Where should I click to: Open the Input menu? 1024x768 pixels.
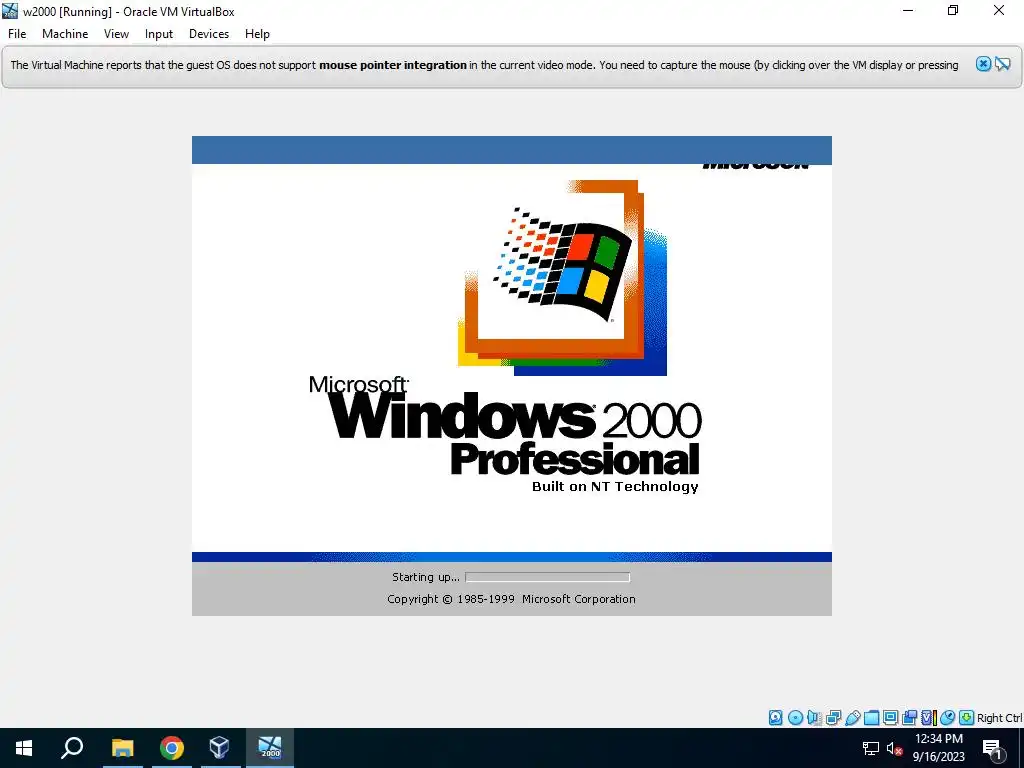tap(159, 34)
